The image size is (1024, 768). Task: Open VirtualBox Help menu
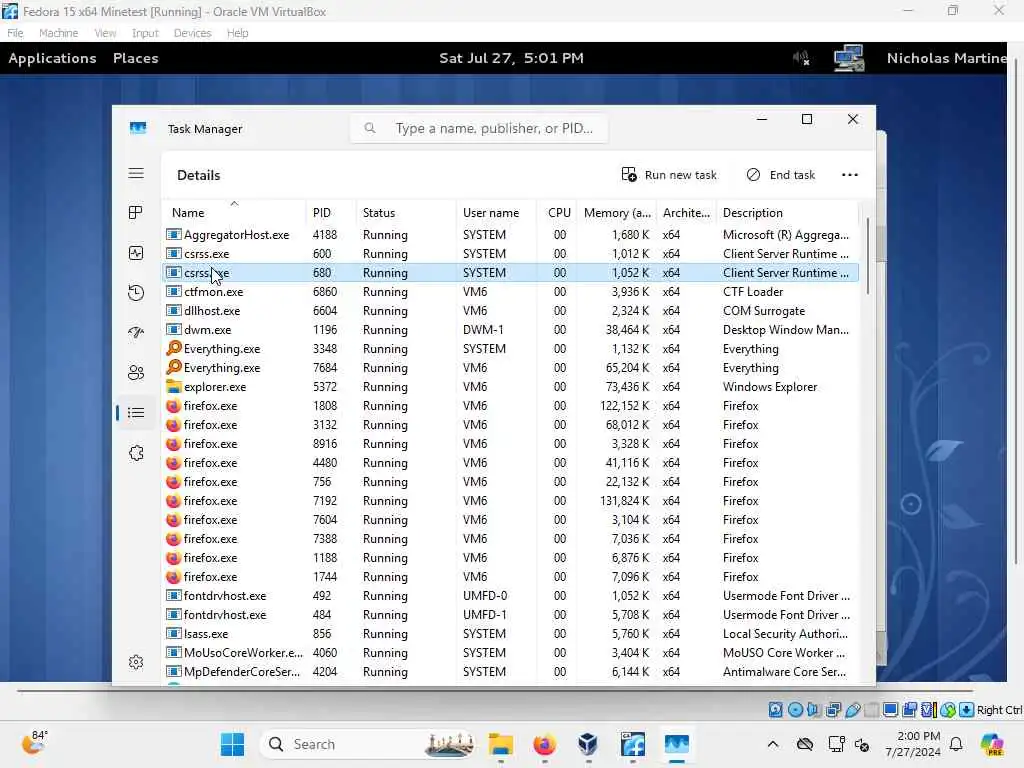coord(237,33)
